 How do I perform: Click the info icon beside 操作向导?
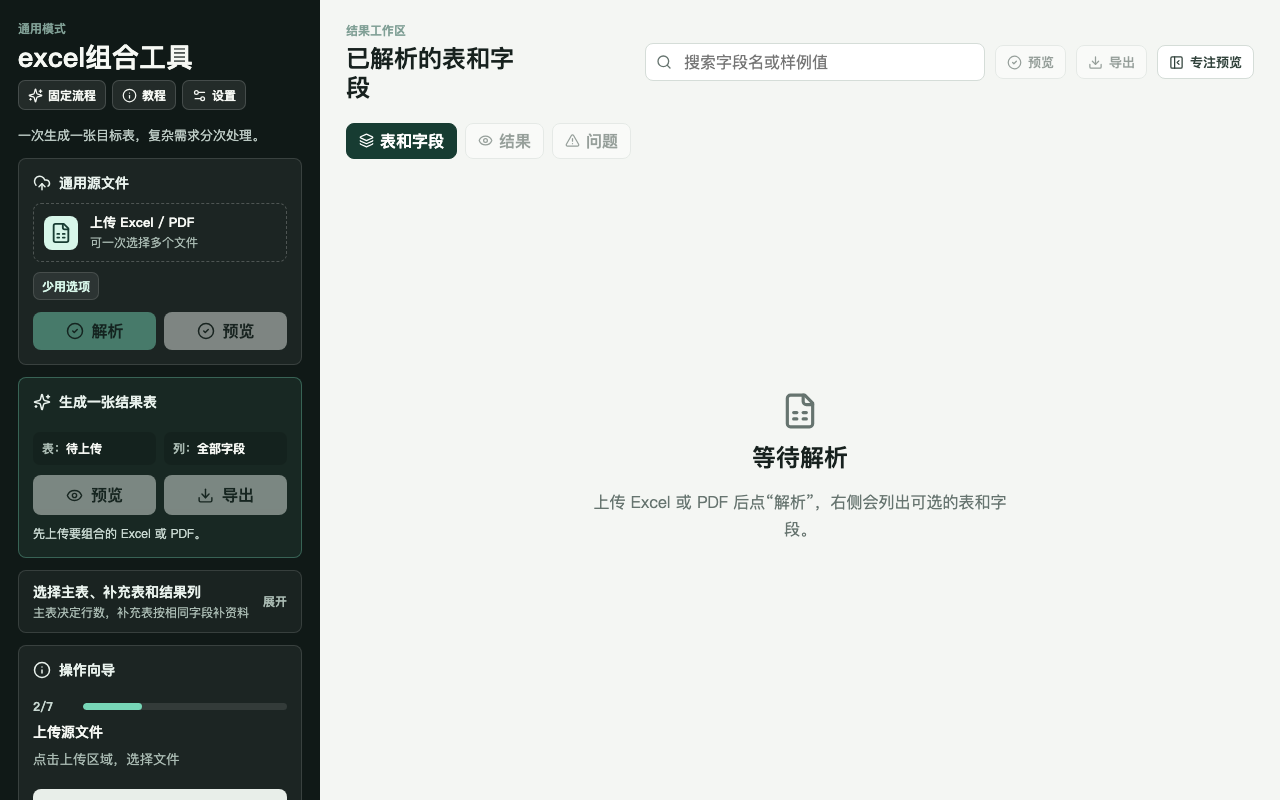42,670
